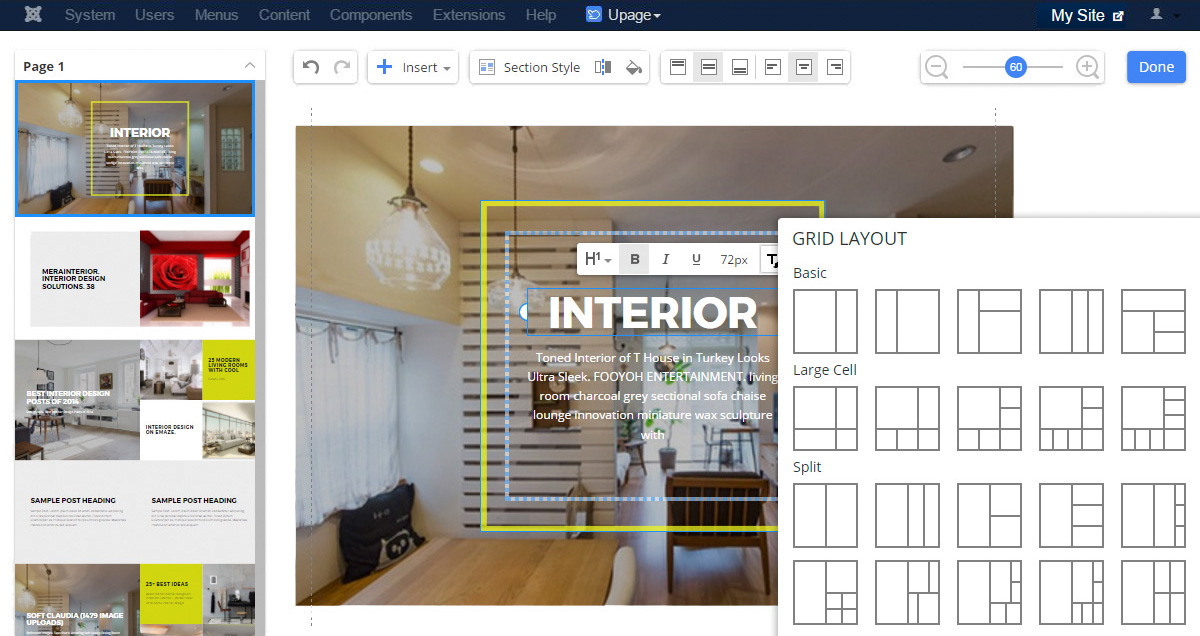Pick Large Cell grid: two right cells, five bottom cells
Viewport: 1200px width, 636px height.
(x=1072, y=419)
